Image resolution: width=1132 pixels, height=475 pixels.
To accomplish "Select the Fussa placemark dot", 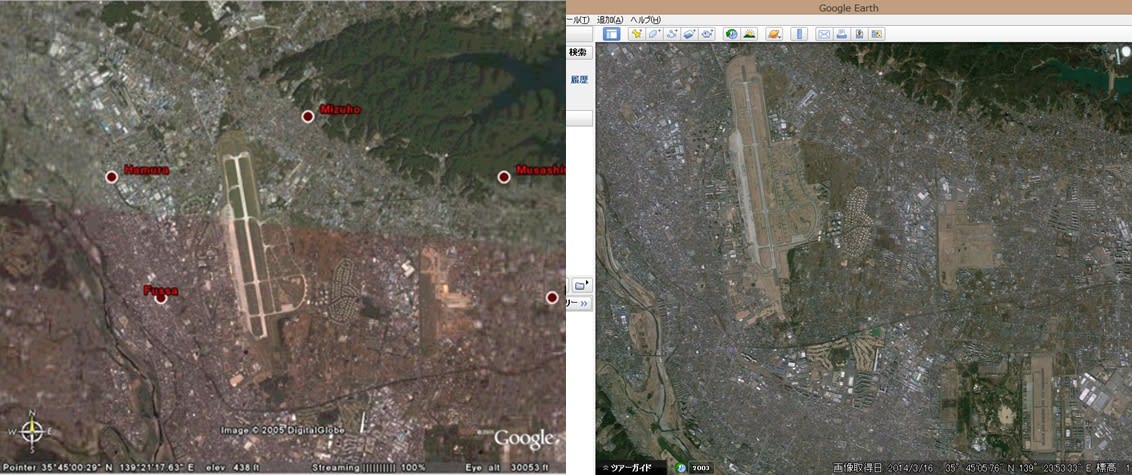I will point(160,297).
